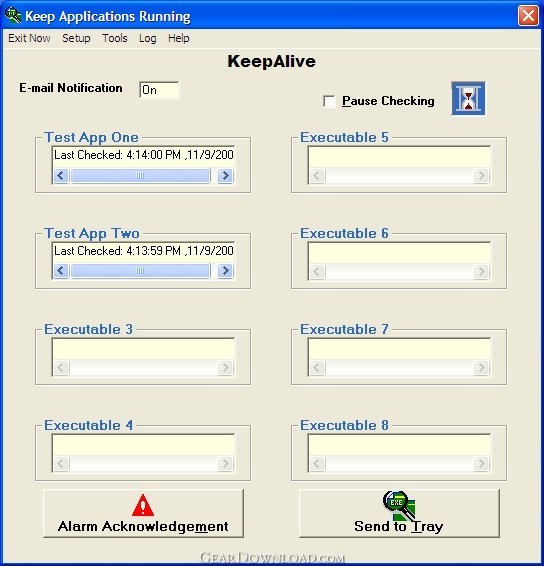This screenshot has width=544, height=566.
Task: Click right scroll arrow in Executable 4
Action: click(x=226, y=463)
